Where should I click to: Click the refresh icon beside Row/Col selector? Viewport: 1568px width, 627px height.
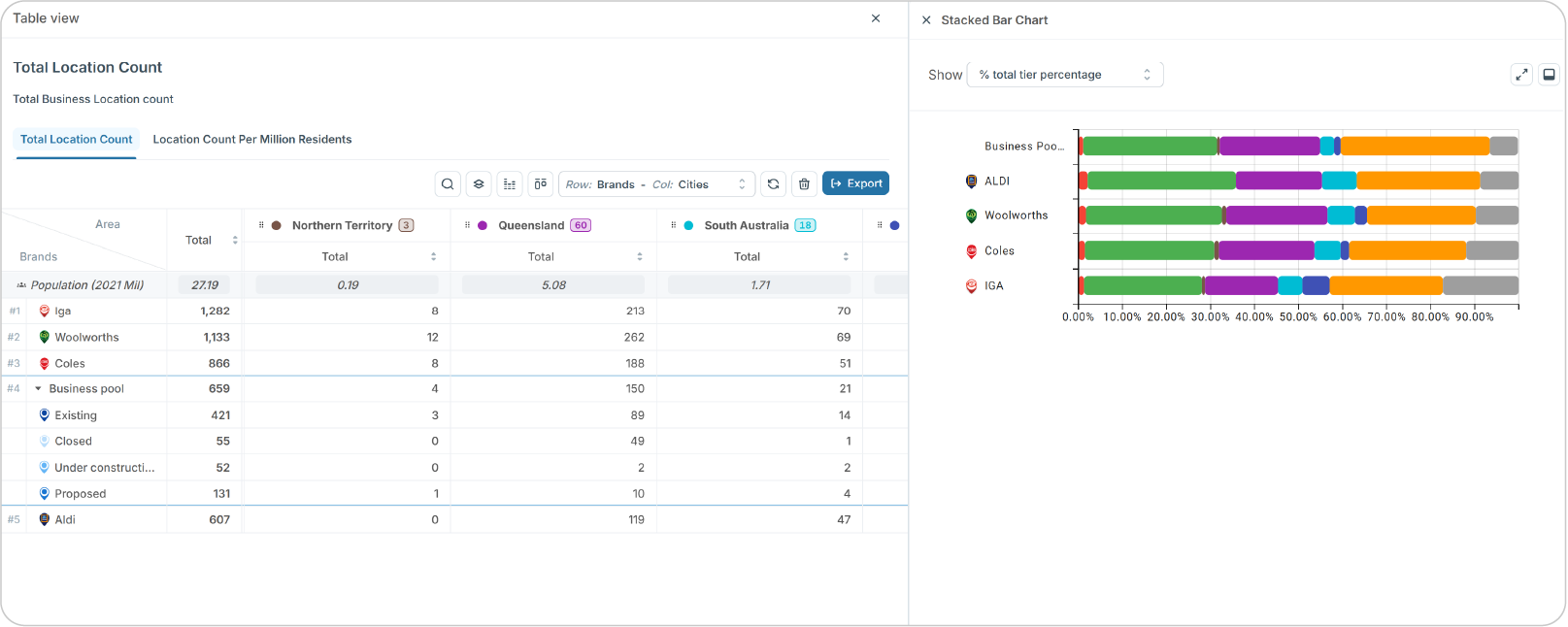click(773, 184)
